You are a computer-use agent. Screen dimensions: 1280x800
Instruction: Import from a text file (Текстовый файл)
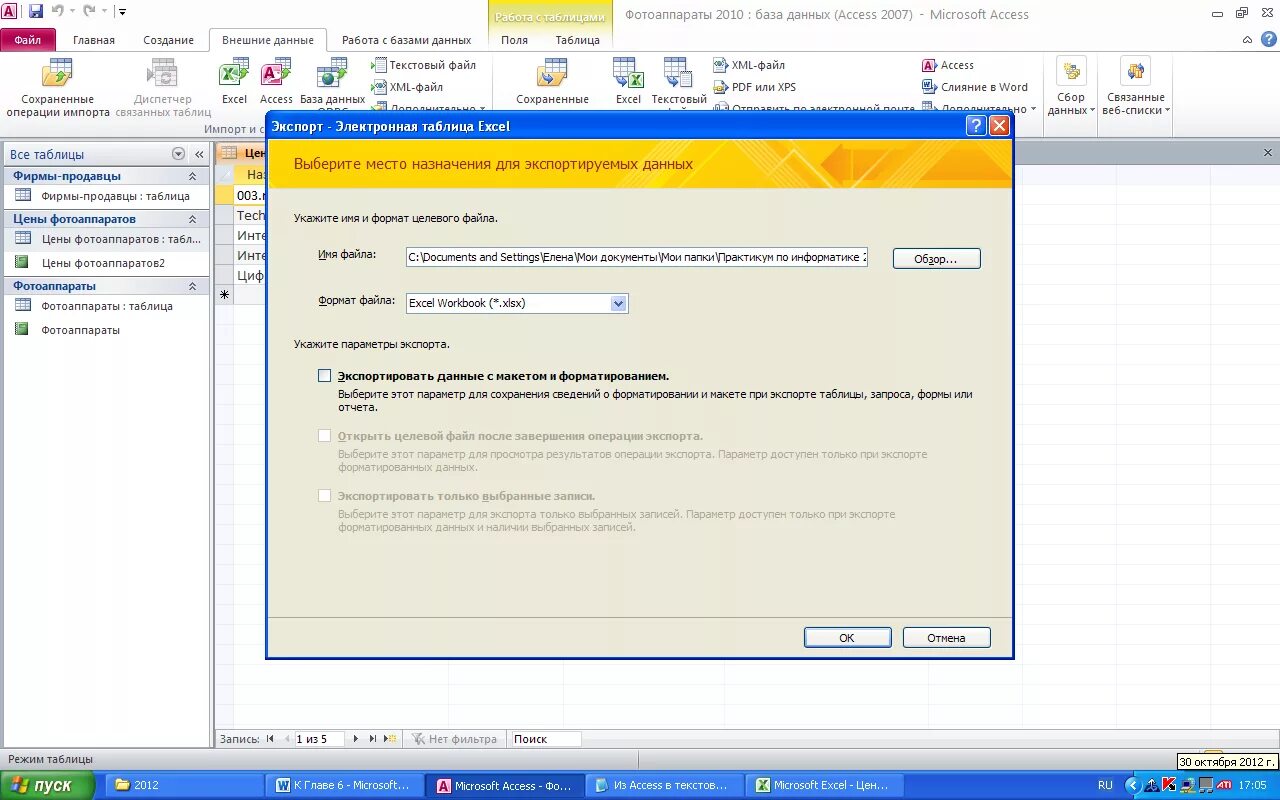(x=424, y=65)
